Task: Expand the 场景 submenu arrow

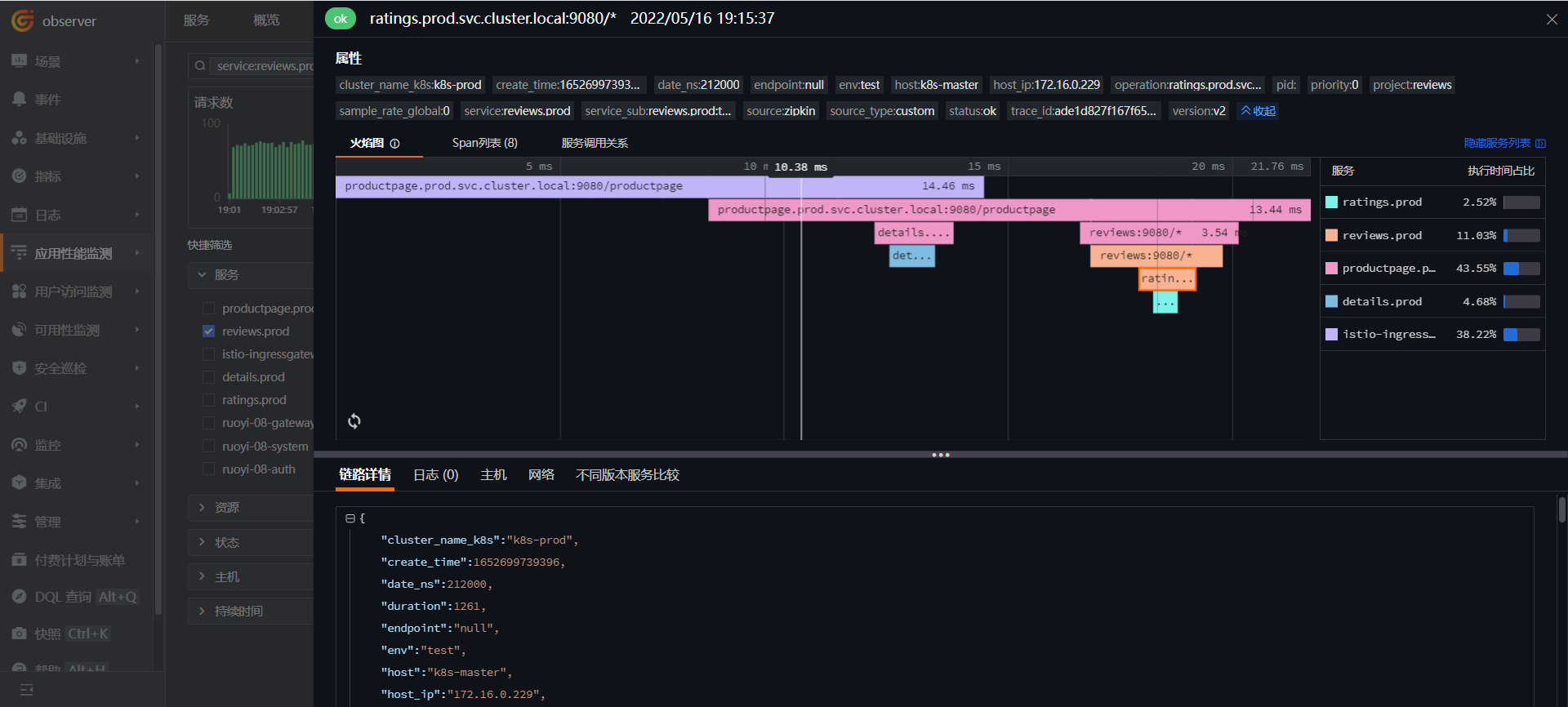Action: point(137,61)
